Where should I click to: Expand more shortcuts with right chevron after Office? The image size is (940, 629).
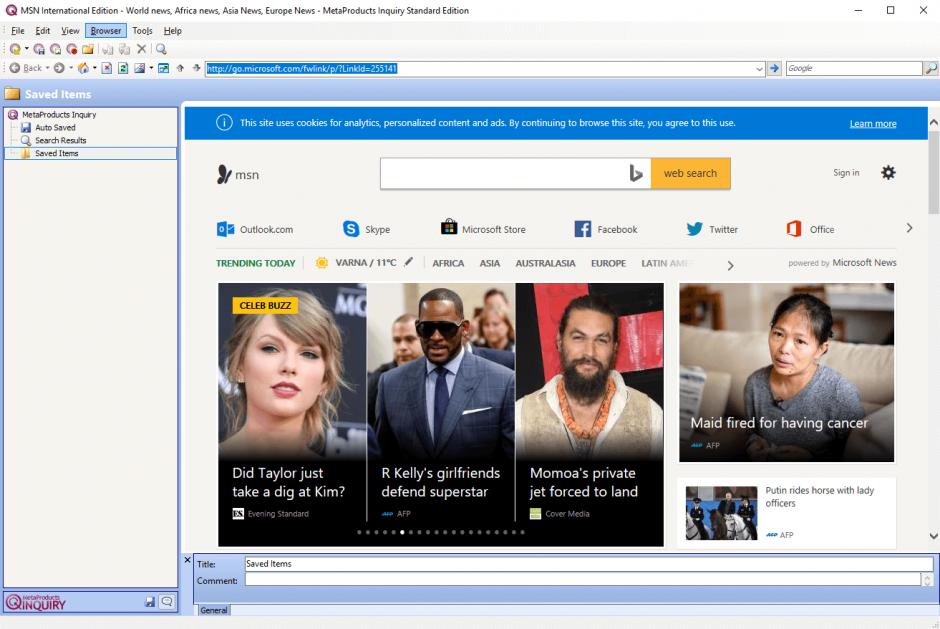click(909, 228)
